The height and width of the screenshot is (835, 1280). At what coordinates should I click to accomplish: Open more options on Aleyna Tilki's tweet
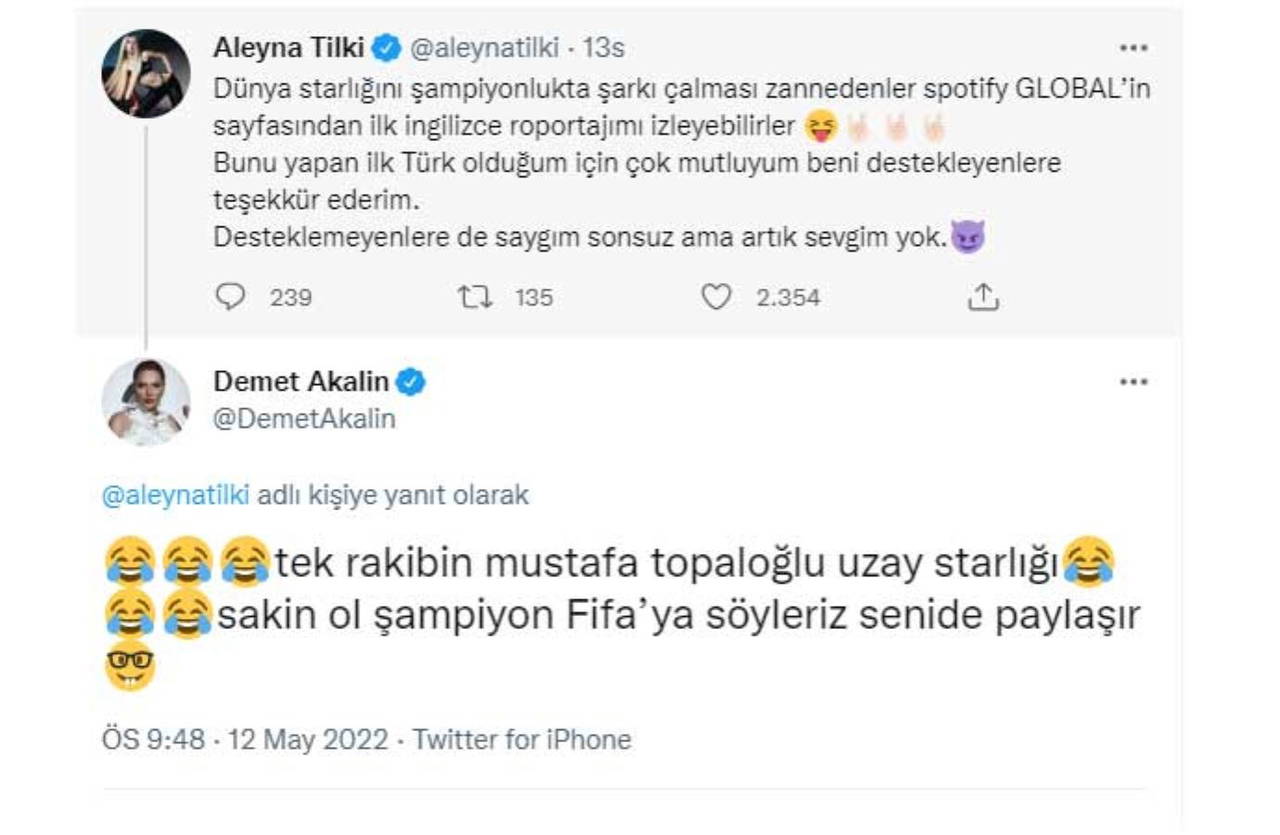pyautogui.click(x=1133, y=48)
